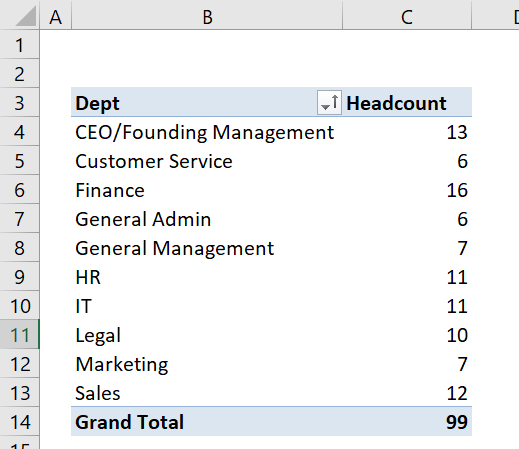The height and width of the screenshot is (449, 519).
Task: Click the select-all corner triangle
Action: coord(26,16)
